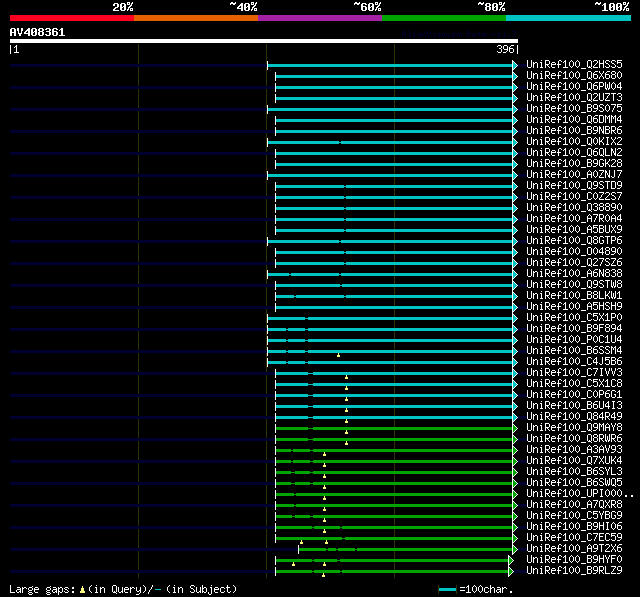The width and height of the screenshot is (640, 597).
Task: Open hit UniRef100_Q2UZT3
Action: (574, 98)
